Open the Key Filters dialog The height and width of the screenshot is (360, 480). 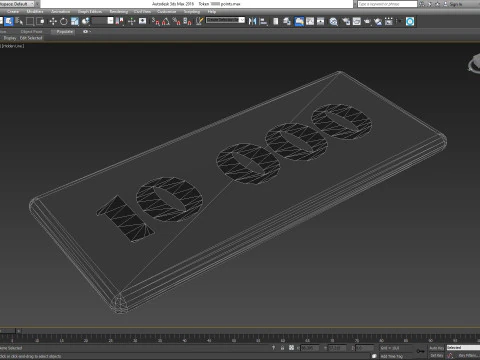click(468, 356)
